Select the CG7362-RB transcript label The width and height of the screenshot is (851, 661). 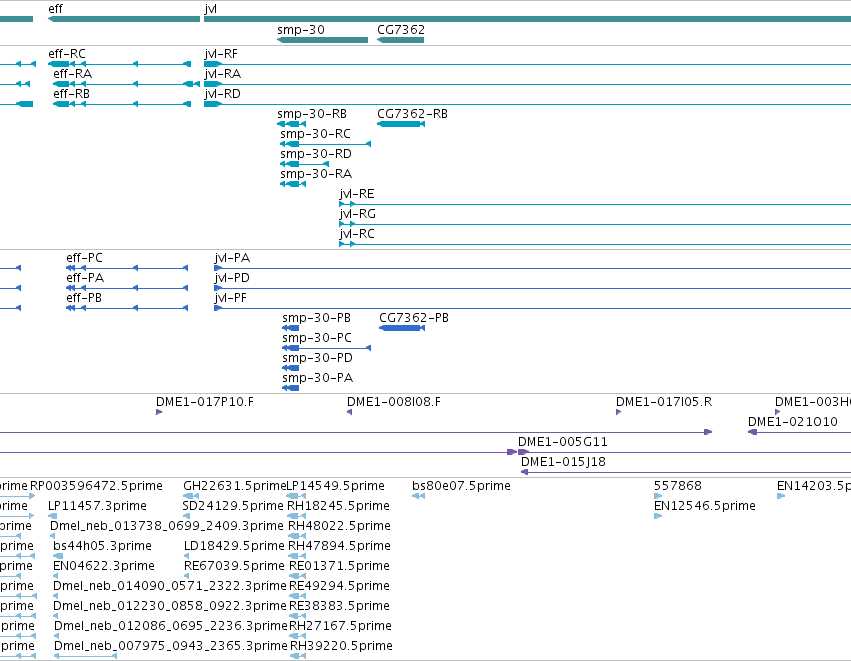[x=412, y=114]
